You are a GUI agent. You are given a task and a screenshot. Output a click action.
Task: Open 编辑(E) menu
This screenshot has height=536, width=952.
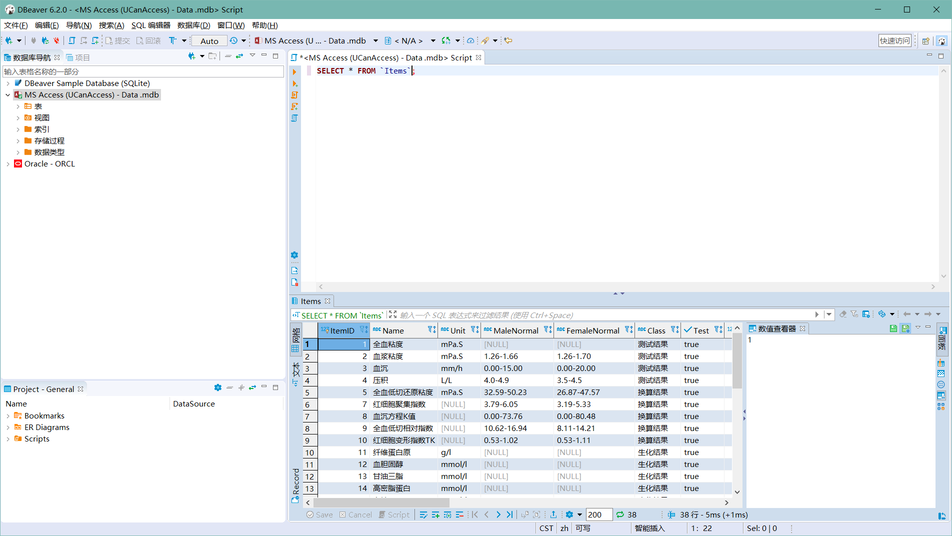[x=47, y=25]
